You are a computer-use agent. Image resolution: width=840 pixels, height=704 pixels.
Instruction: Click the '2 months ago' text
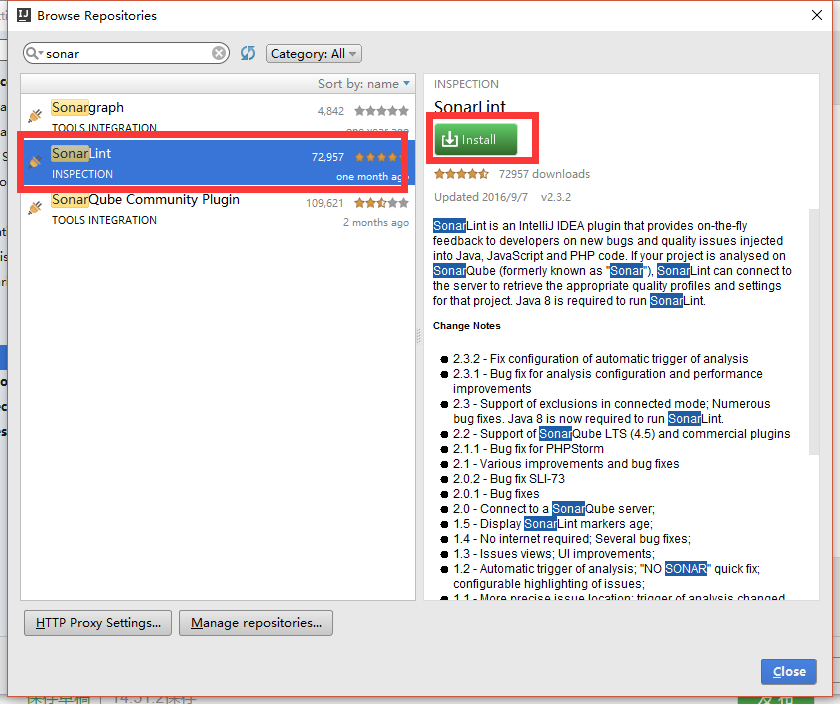pyautogui.click(x=376, y=222)
